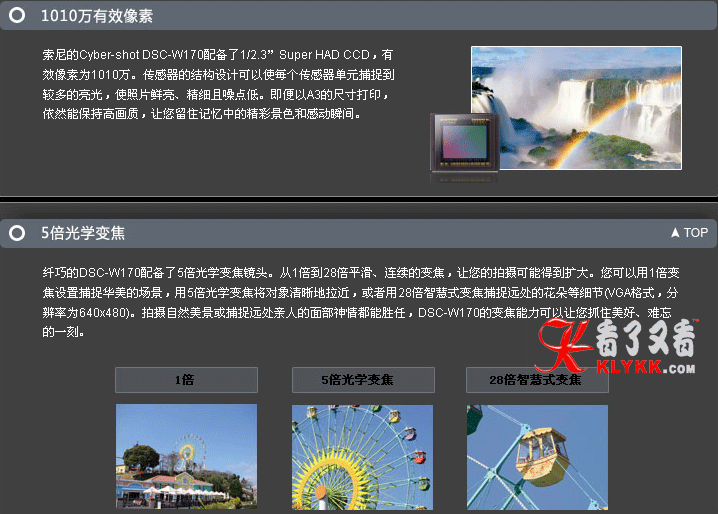
Task: Click the 5倍光学变焦 section heading
Action: click(x=83, y=233)
